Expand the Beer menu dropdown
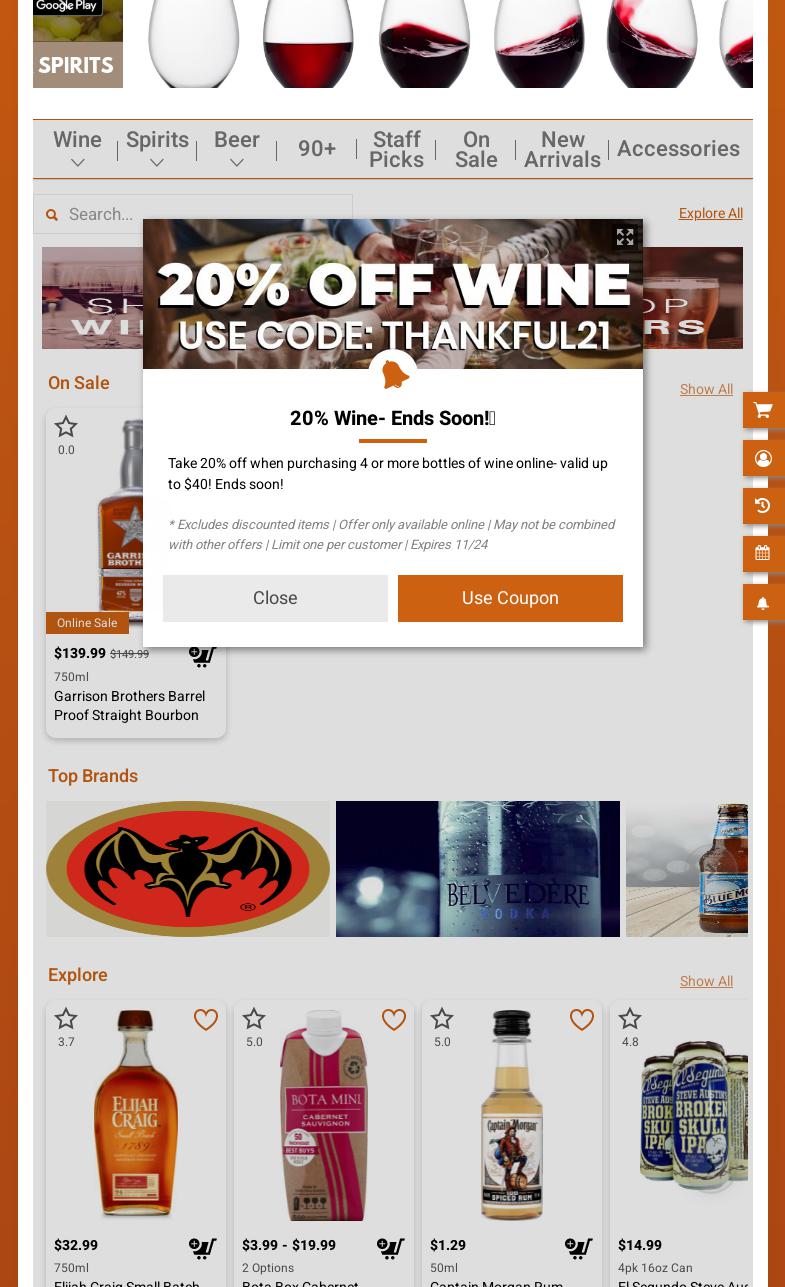The image size is (785, 1287). tap(237, 150)
